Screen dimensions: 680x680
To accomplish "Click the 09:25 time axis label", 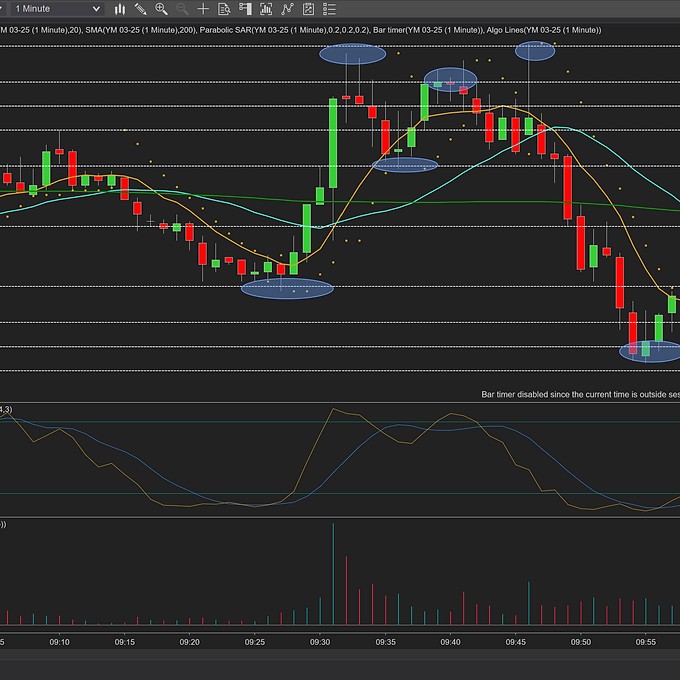I will [255, 642].
